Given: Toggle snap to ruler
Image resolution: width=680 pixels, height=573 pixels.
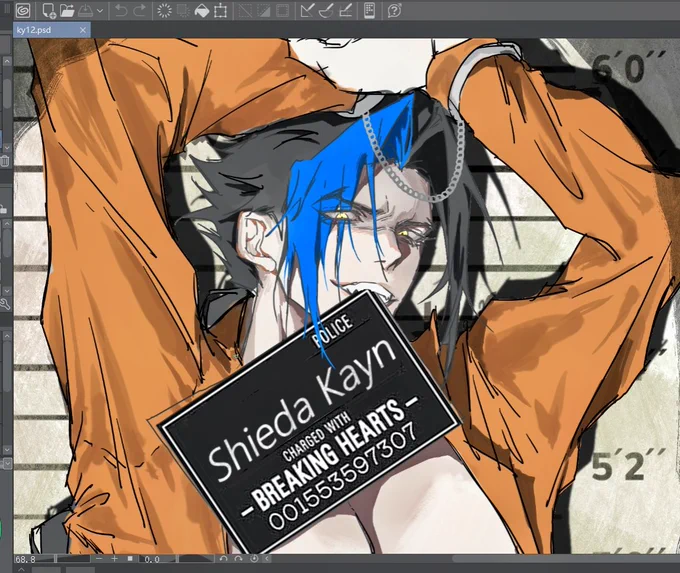Looking at the screenshot, I should tap(307, 10).
